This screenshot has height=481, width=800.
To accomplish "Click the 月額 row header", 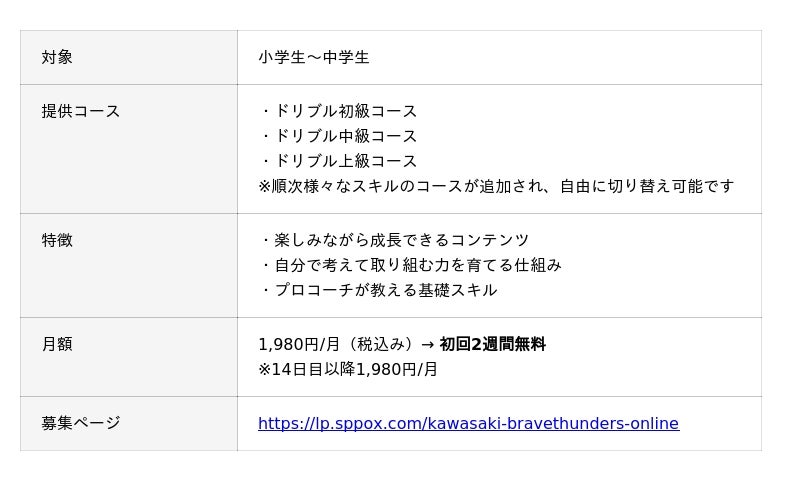I will [x=57, y=344].
